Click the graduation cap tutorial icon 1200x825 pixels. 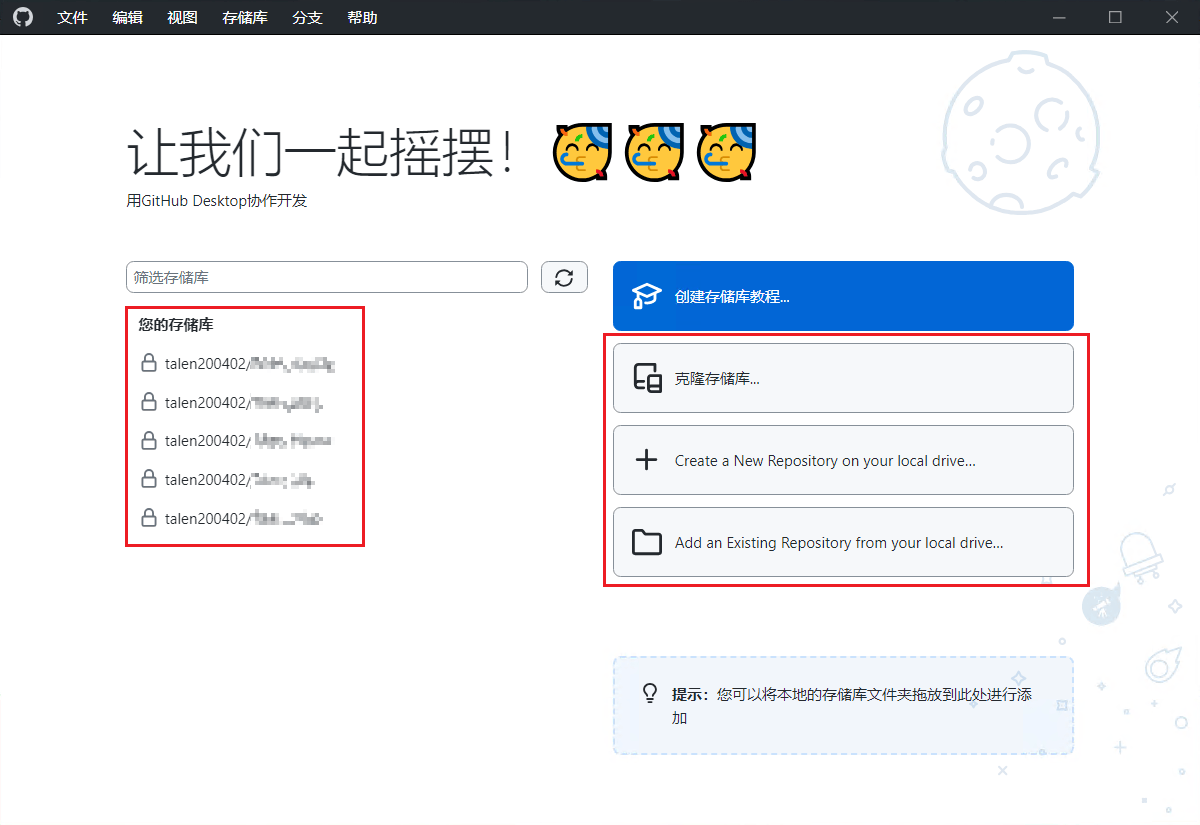[x=647, y=296]
